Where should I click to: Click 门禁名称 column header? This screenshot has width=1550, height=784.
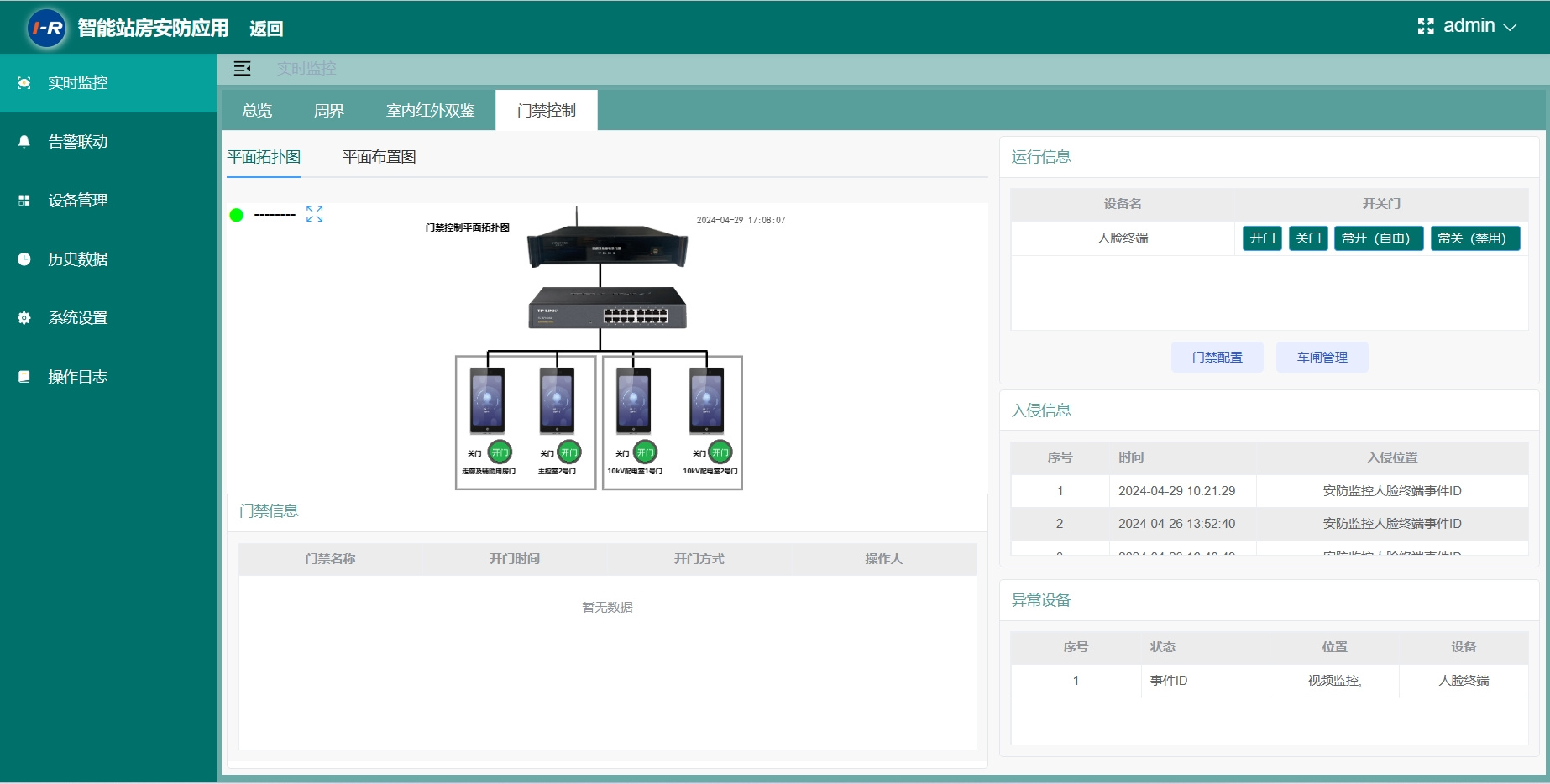coord(330,559)
